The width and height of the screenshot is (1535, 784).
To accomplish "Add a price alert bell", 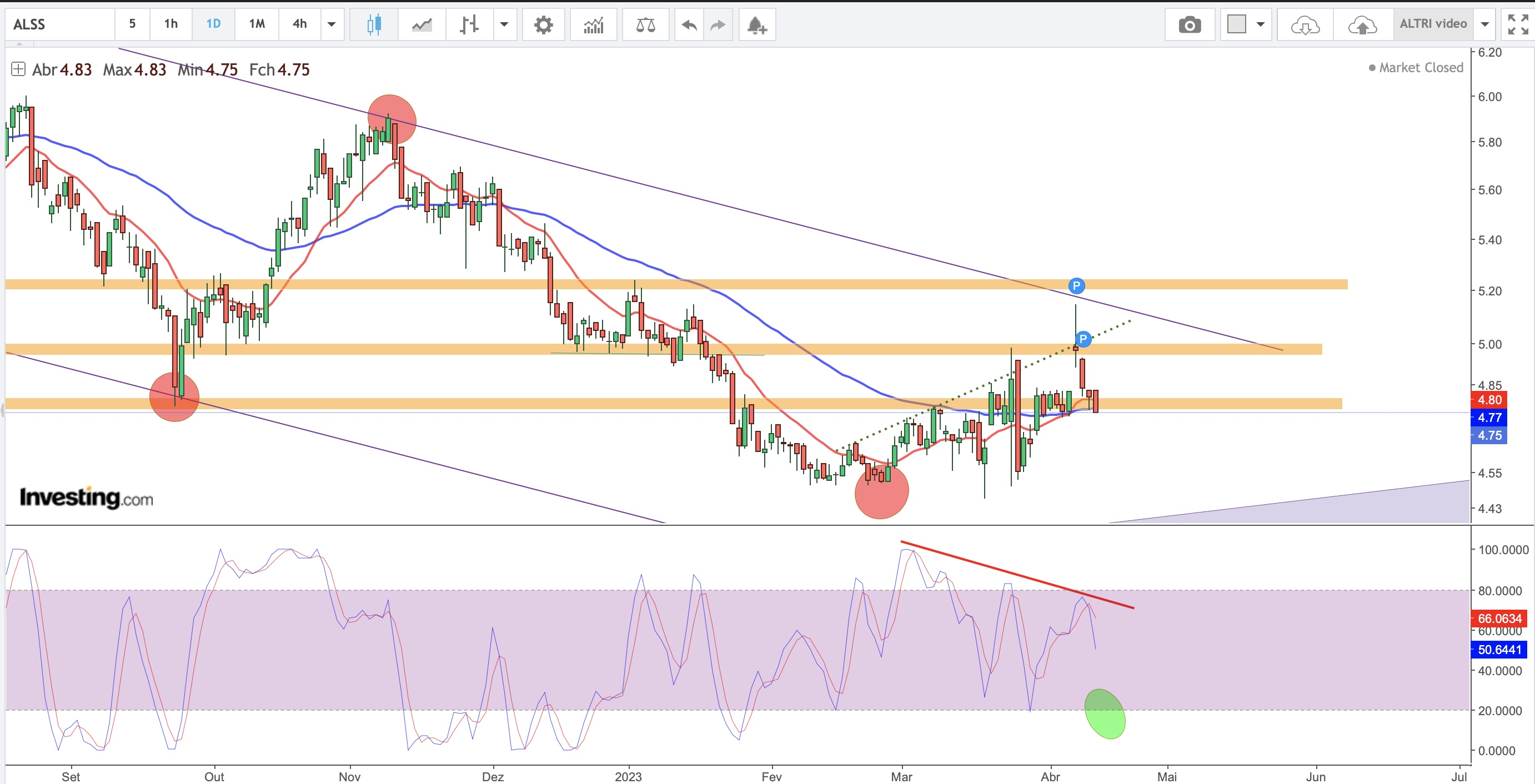I will coord(757,24).
